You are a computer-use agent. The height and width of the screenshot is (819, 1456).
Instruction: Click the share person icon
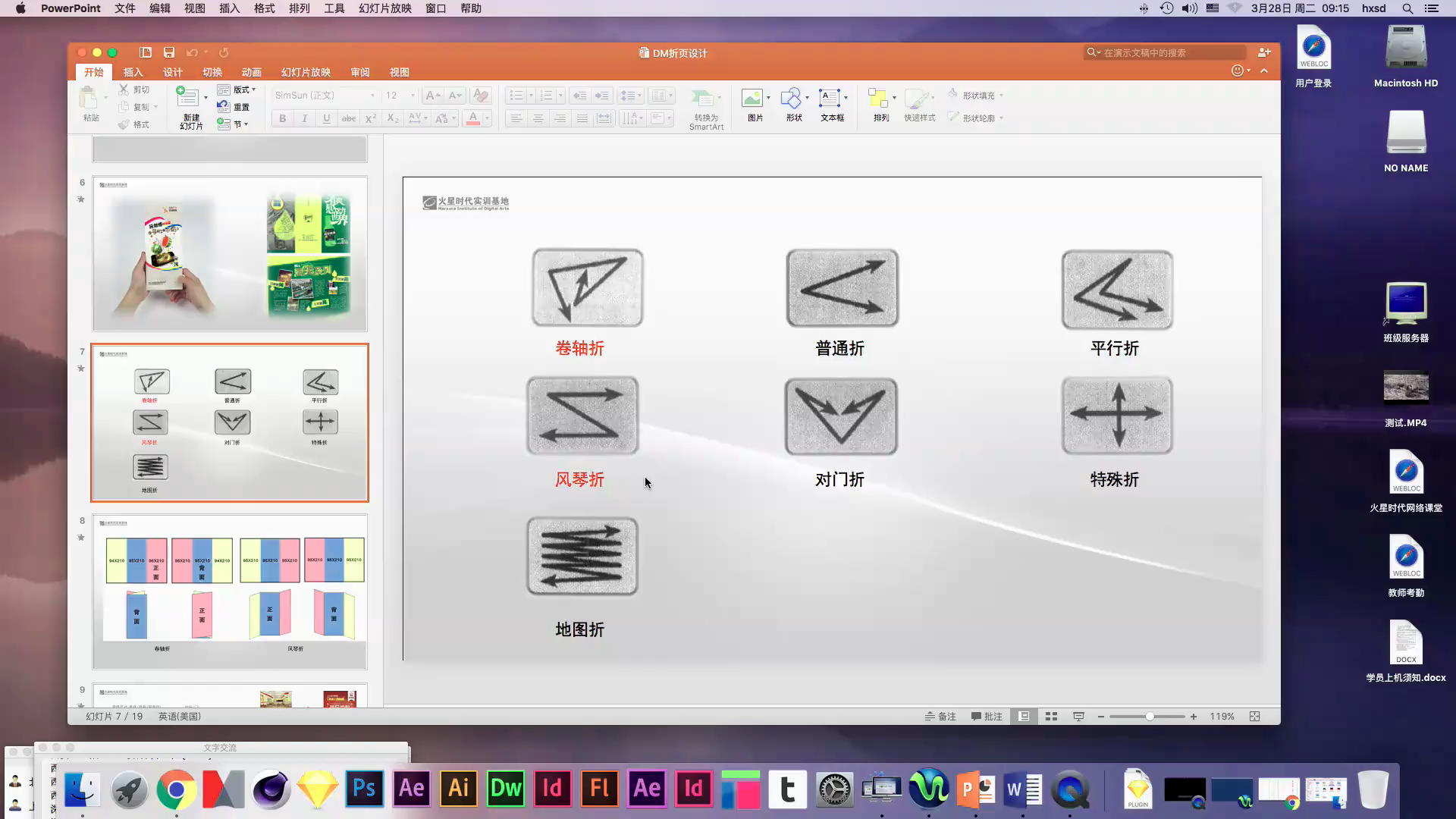coord(1263,52)
